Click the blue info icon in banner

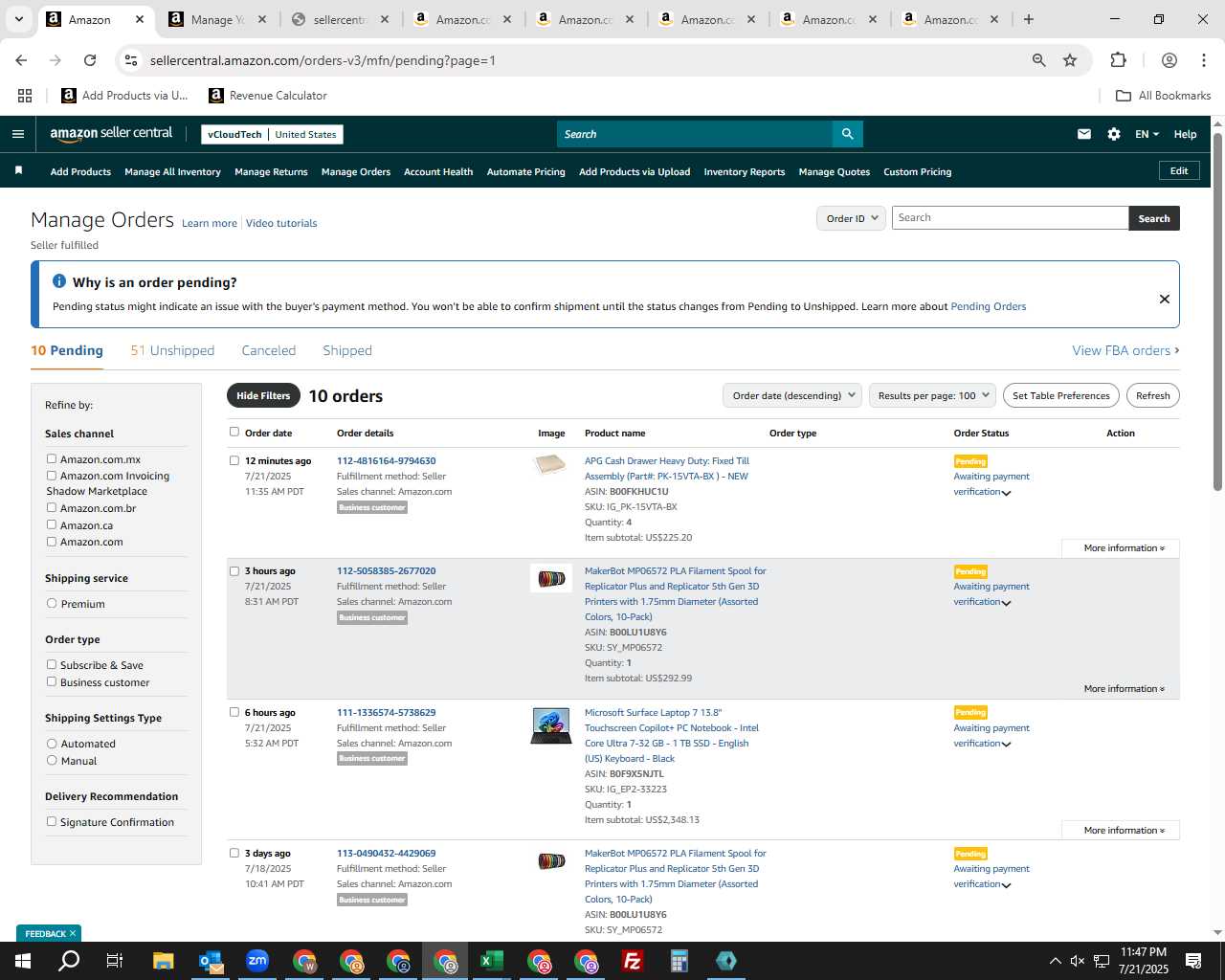pyautogui.click(x=59, y=281)
